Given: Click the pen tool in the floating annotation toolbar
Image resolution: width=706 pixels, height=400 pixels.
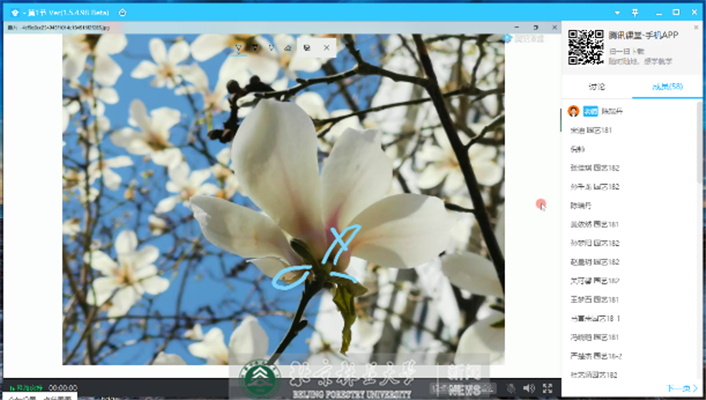Looking at the screenshot, I should coord(240,47).
